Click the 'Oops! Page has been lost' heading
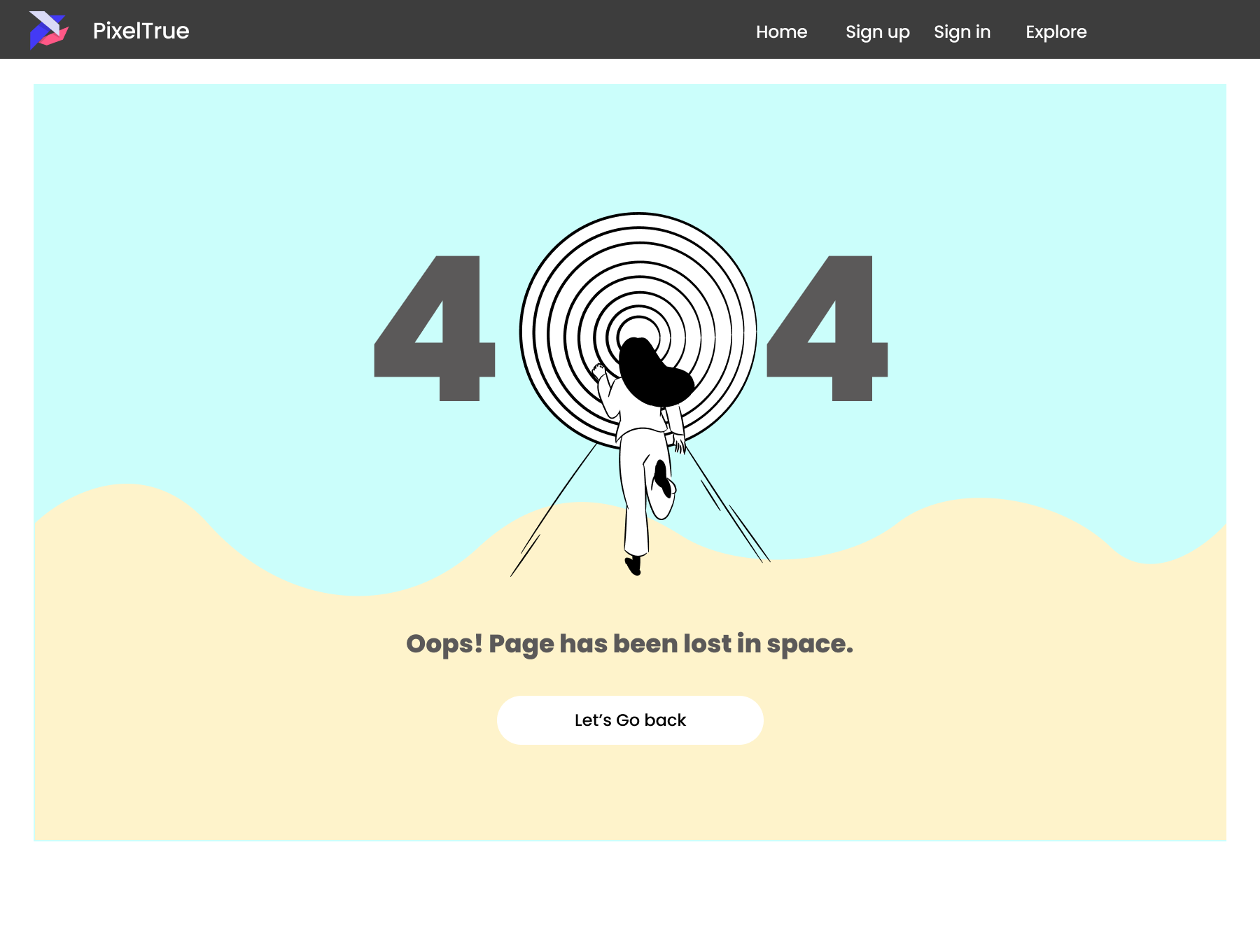 629,644
